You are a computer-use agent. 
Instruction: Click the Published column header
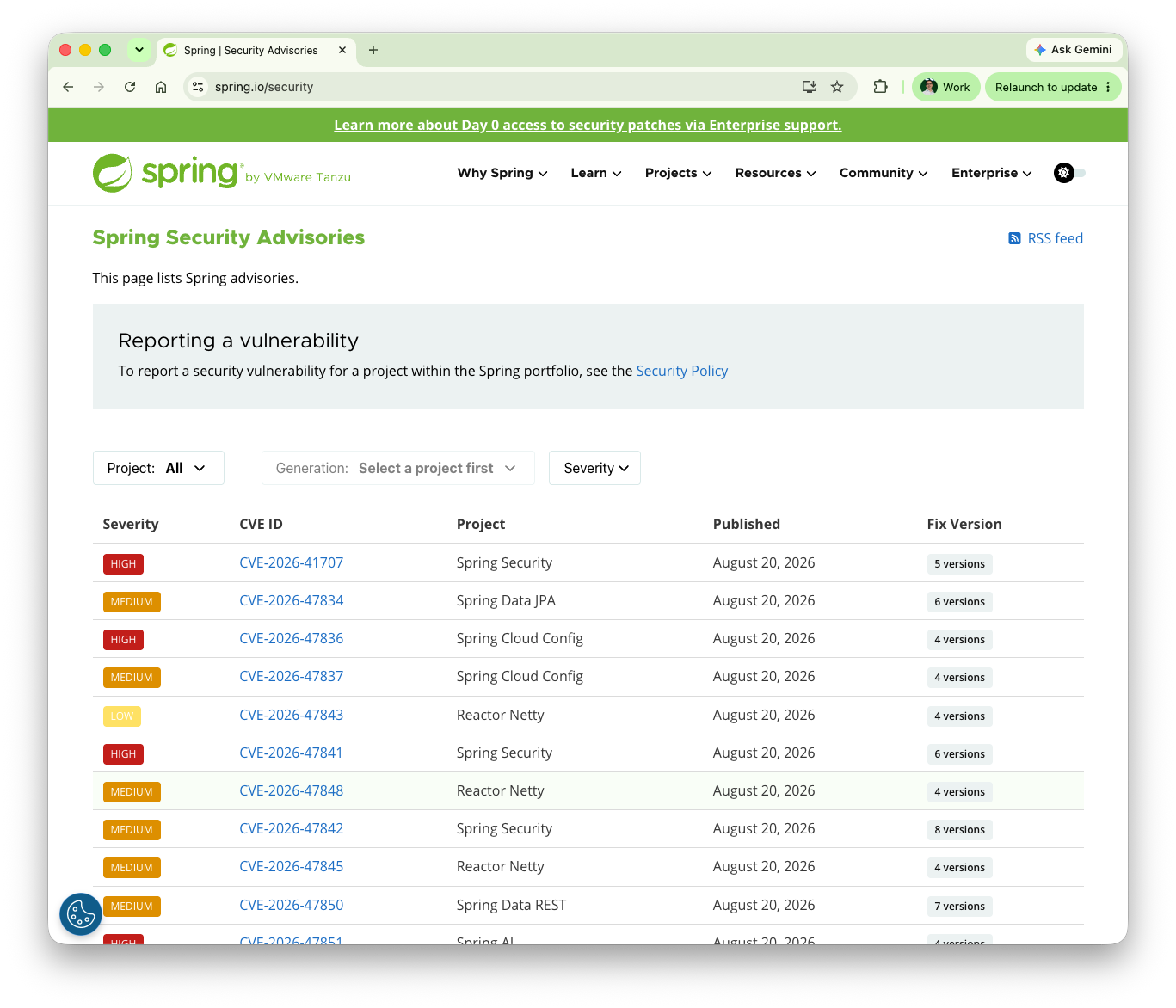click(x=747, y=524)
